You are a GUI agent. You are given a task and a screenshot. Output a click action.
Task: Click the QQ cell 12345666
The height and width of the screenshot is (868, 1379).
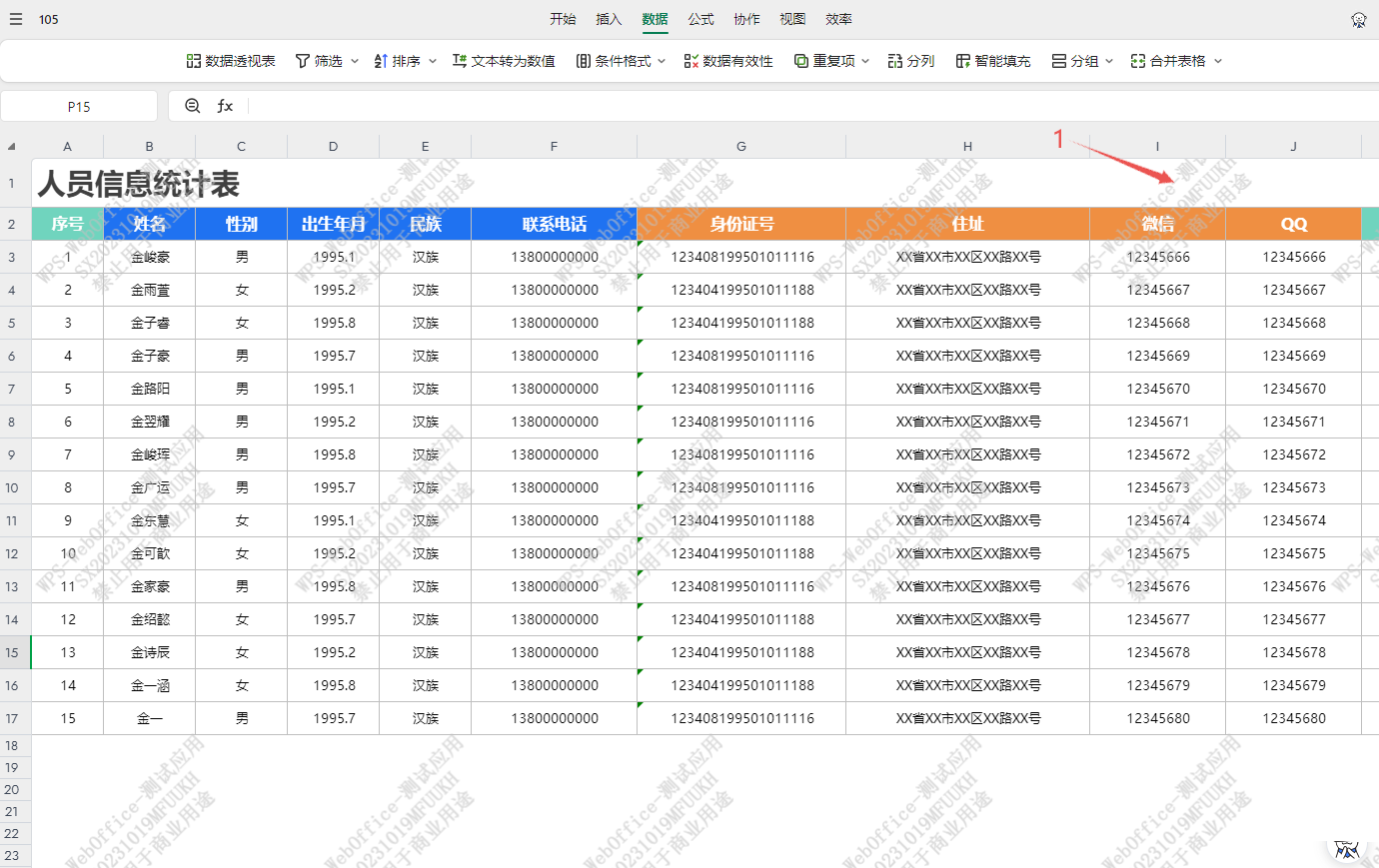tap(1293, 257)
